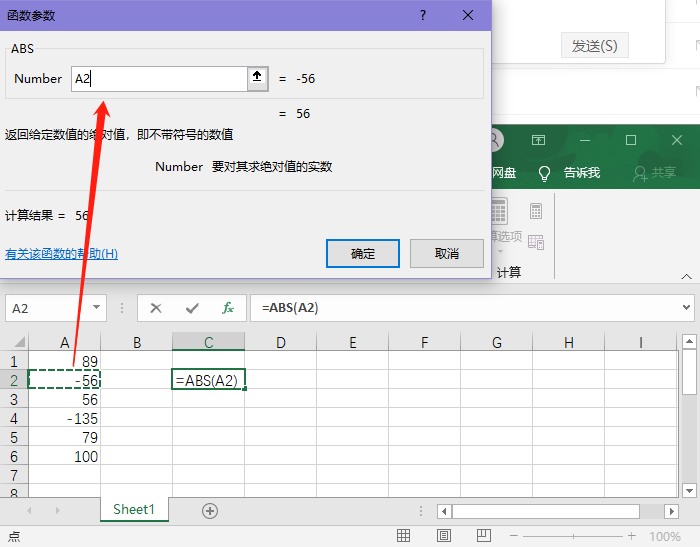Open the dialog help question mark
This screenshot has height=547, width=700.
423,15
